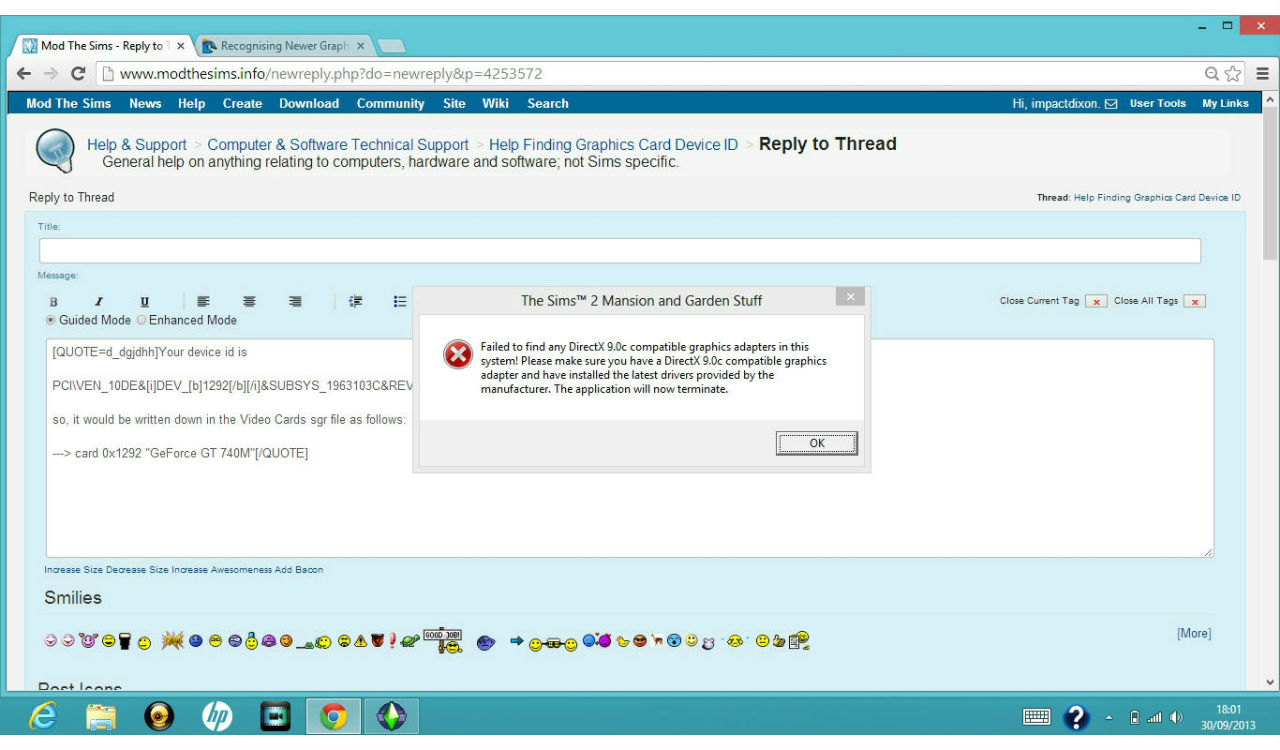Open HP app from taskbar
The height and width of the screenshot is (750, 1280).
pos(217,717)
